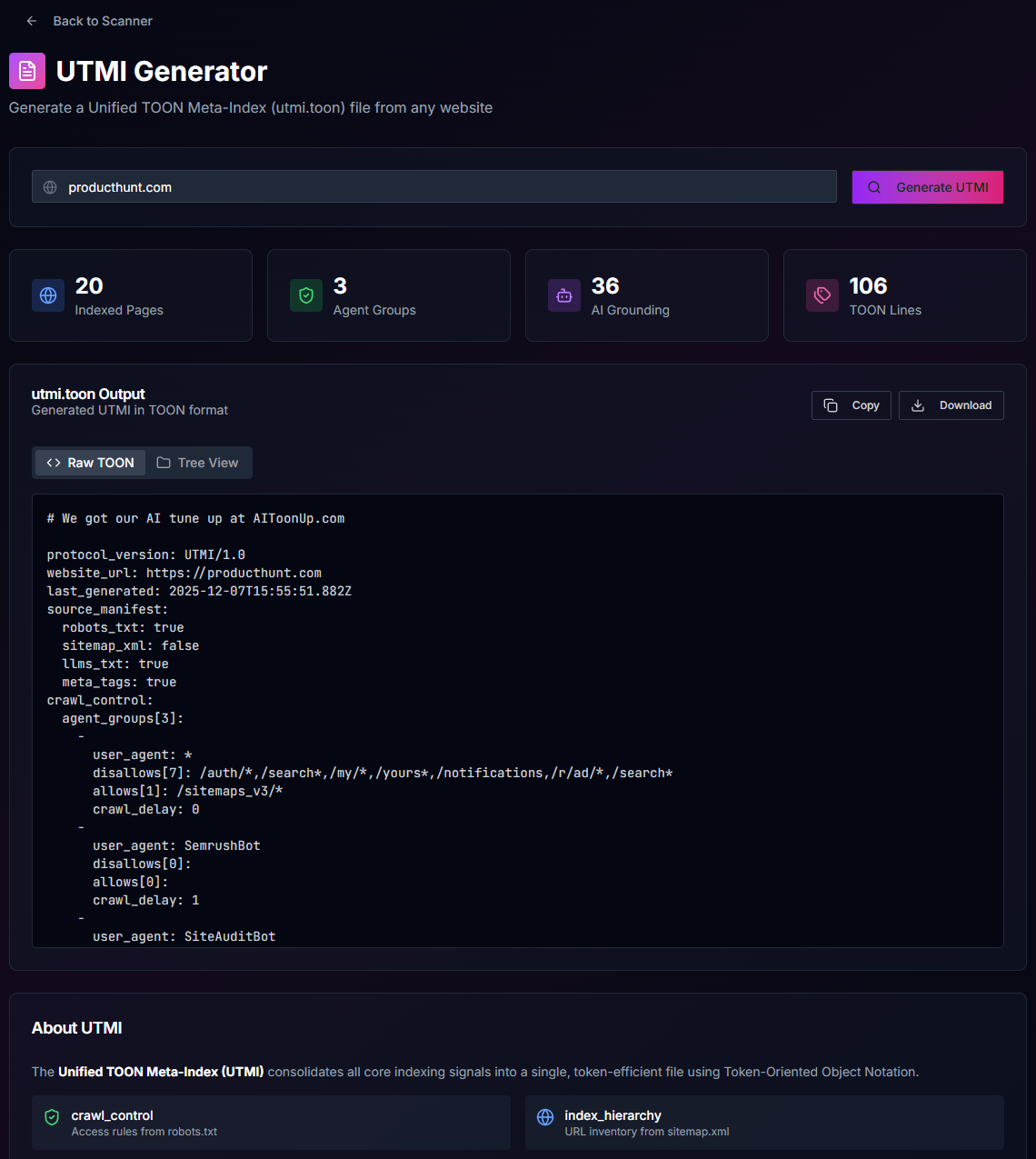Viewport: 1036px width, 1159px height.
Task: Click the '36' AI Grounding value
Action: coord(605,285)
